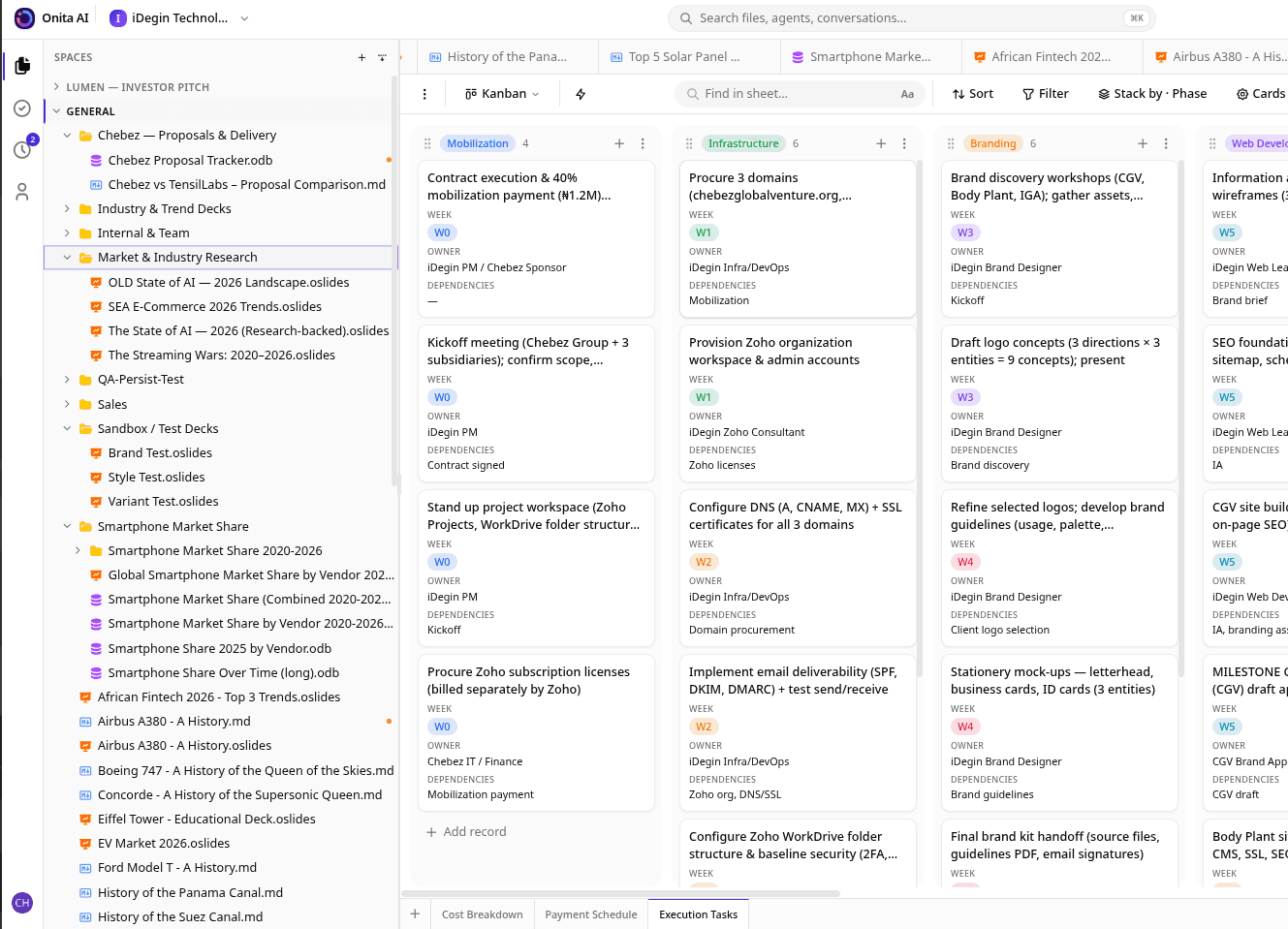Open the Kanban view dropdown

[x=502, y=94]
